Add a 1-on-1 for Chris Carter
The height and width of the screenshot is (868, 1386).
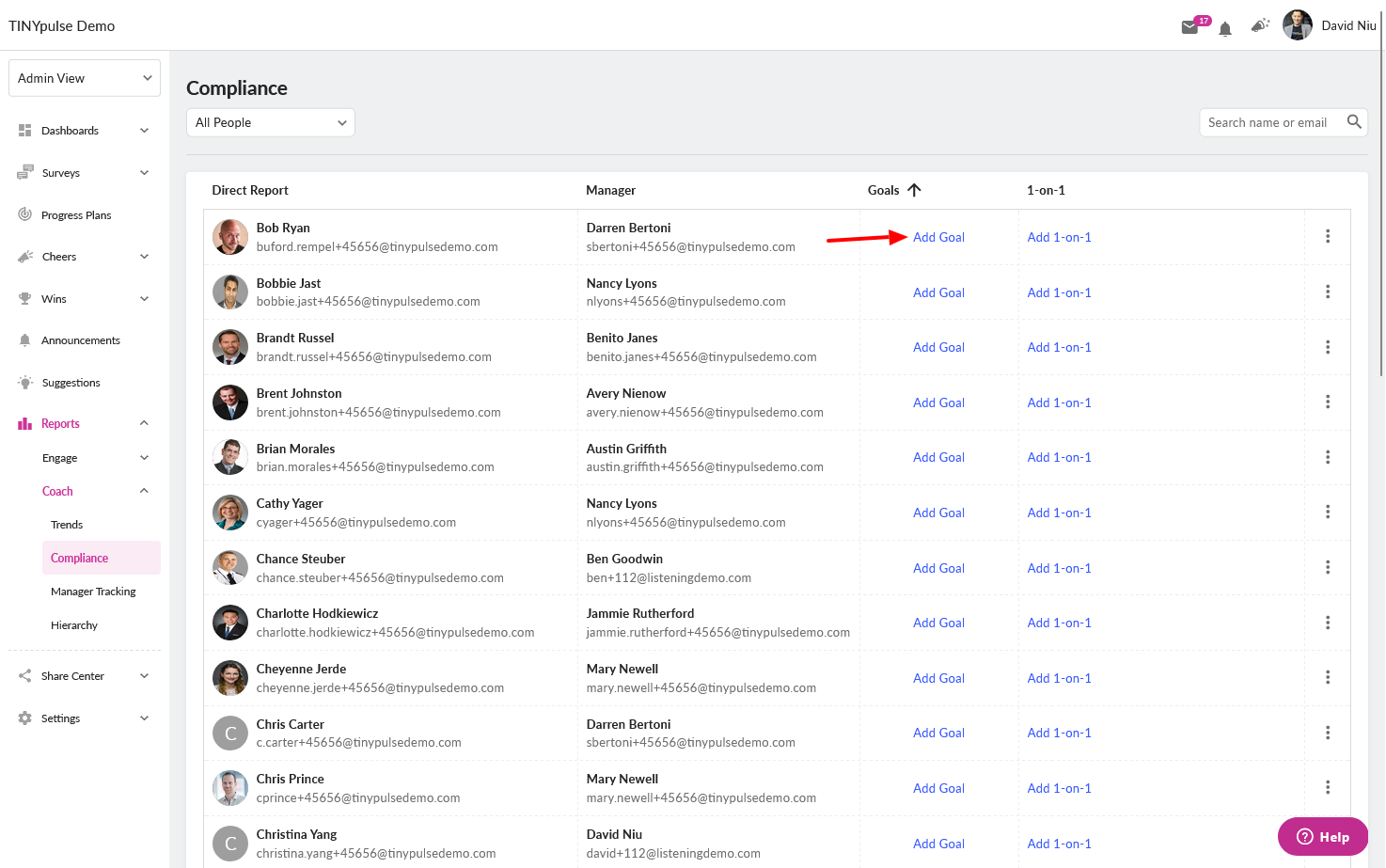point(1059,733)
